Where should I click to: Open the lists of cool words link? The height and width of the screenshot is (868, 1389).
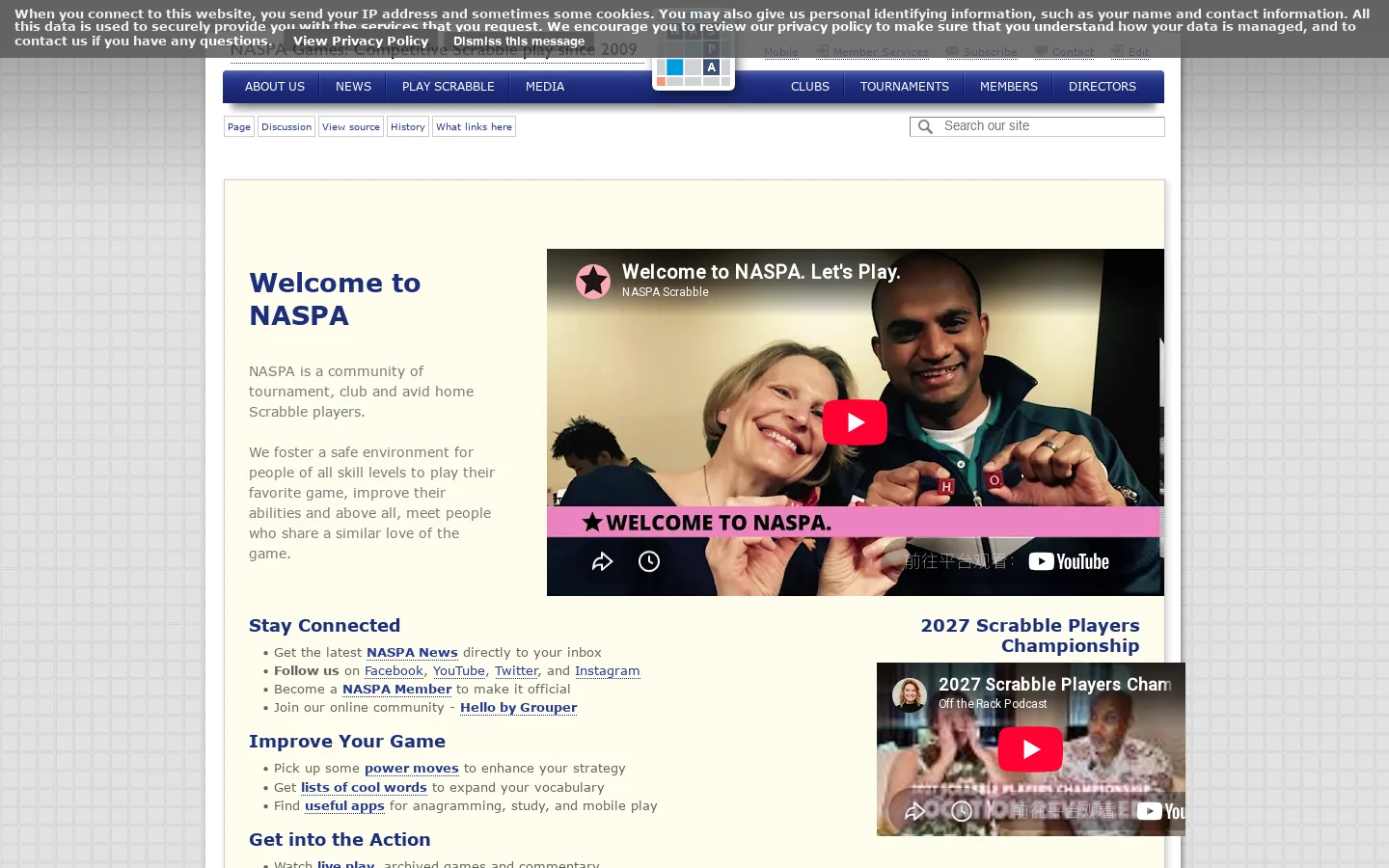[364, 788]
